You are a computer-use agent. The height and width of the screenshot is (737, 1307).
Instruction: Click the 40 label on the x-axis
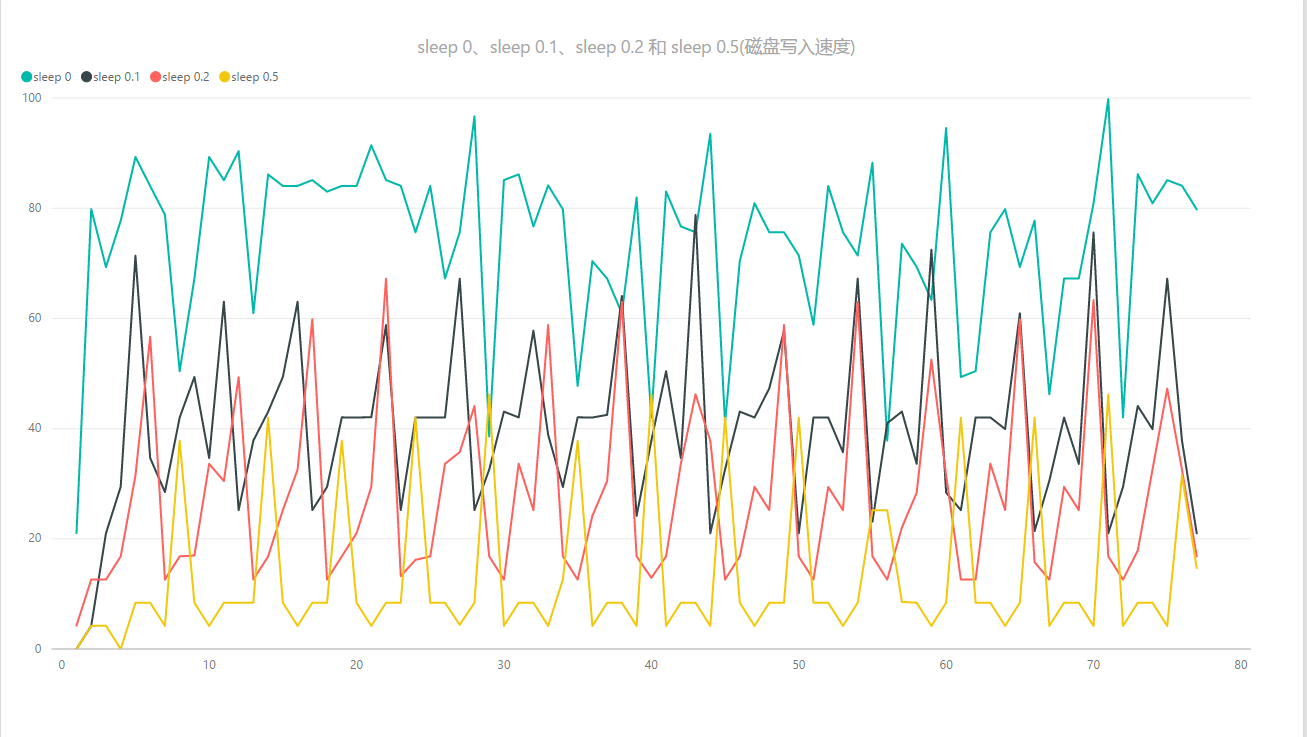[651, 665]
